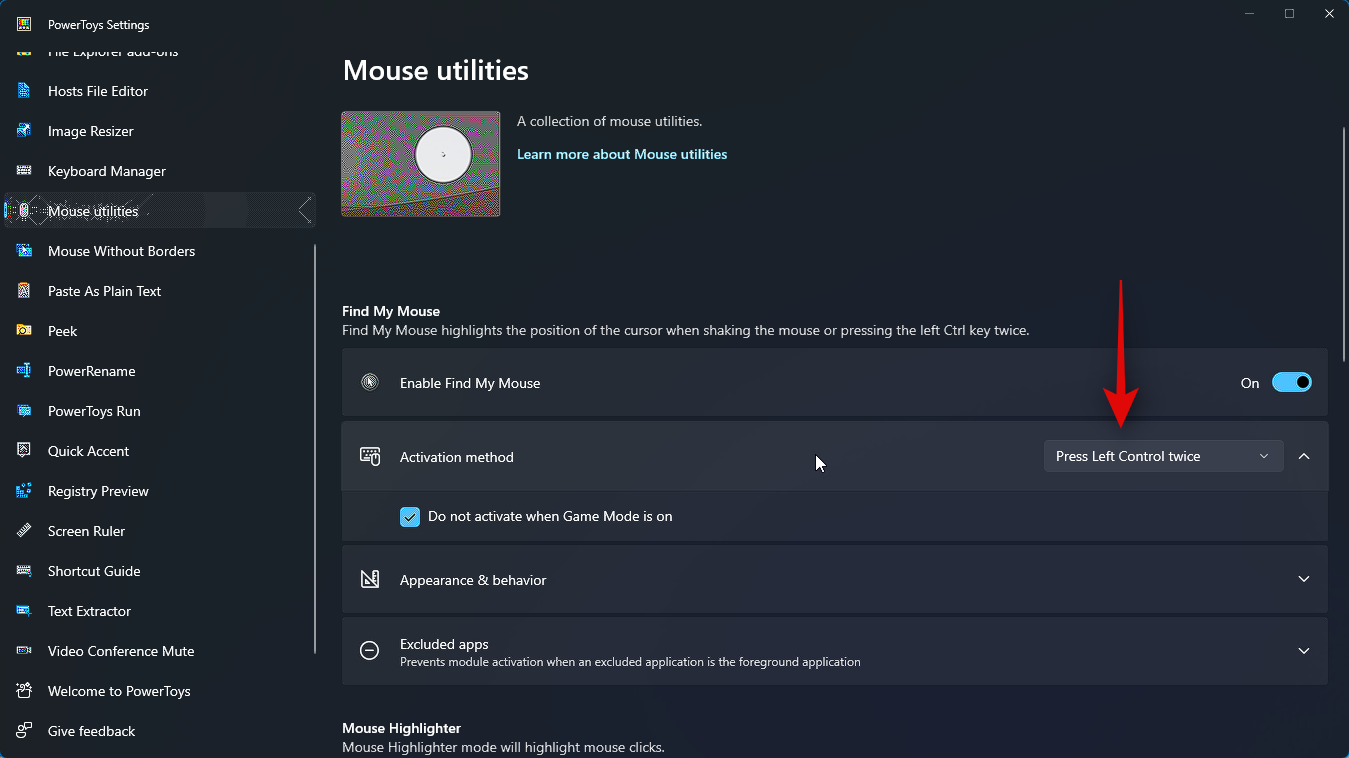This screenshot has width=1349, height=758.
Task: Click the Image Resizer sidebar icon
Action: coord(24,131)
